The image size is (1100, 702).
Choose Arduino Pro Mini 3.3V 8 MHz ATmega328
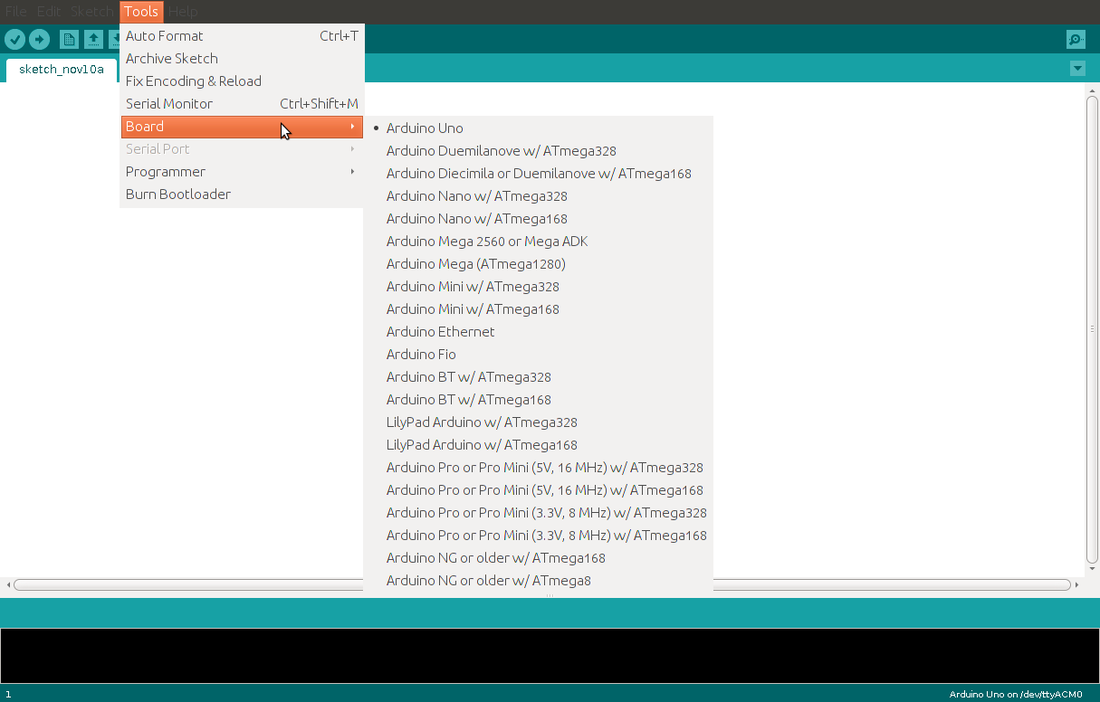538,513
